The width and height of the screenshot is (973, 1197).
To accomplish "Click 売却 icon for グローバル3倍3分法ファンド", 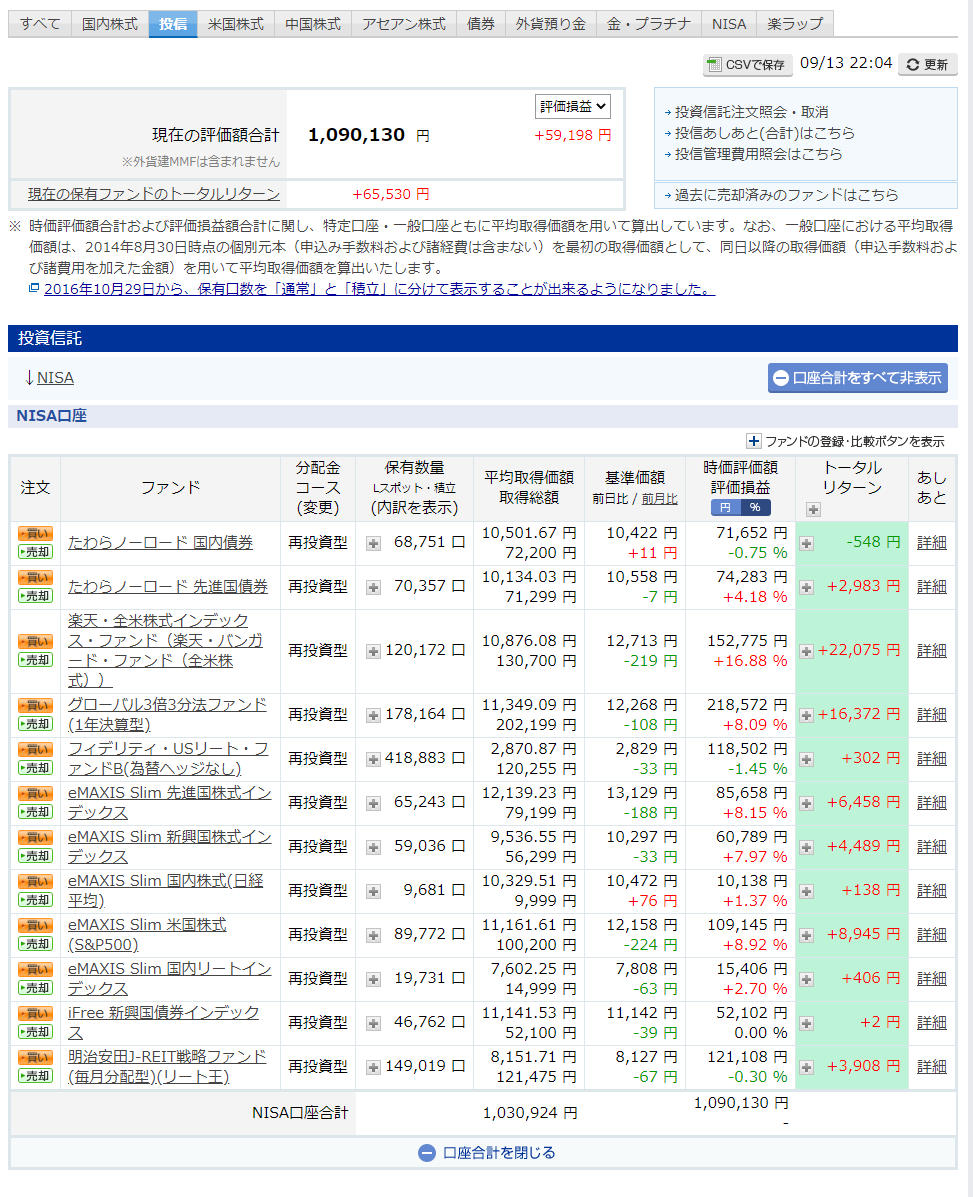I will tap(35, 724).
